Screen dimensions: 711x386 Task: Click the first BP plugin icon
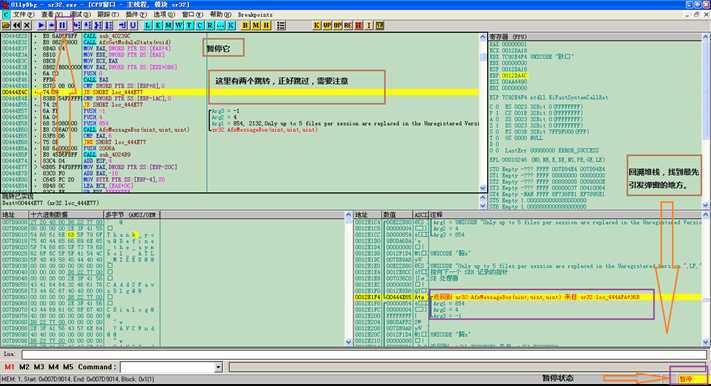click(x=327, y=25)
